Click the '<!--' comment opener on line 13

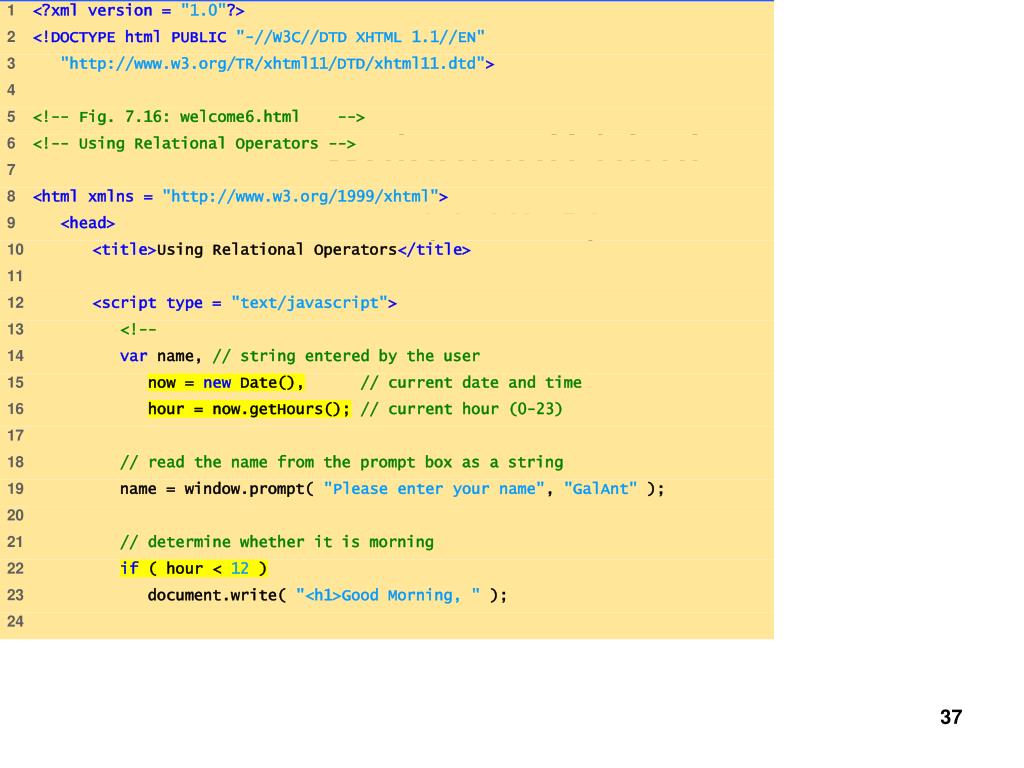coord(138,330)
